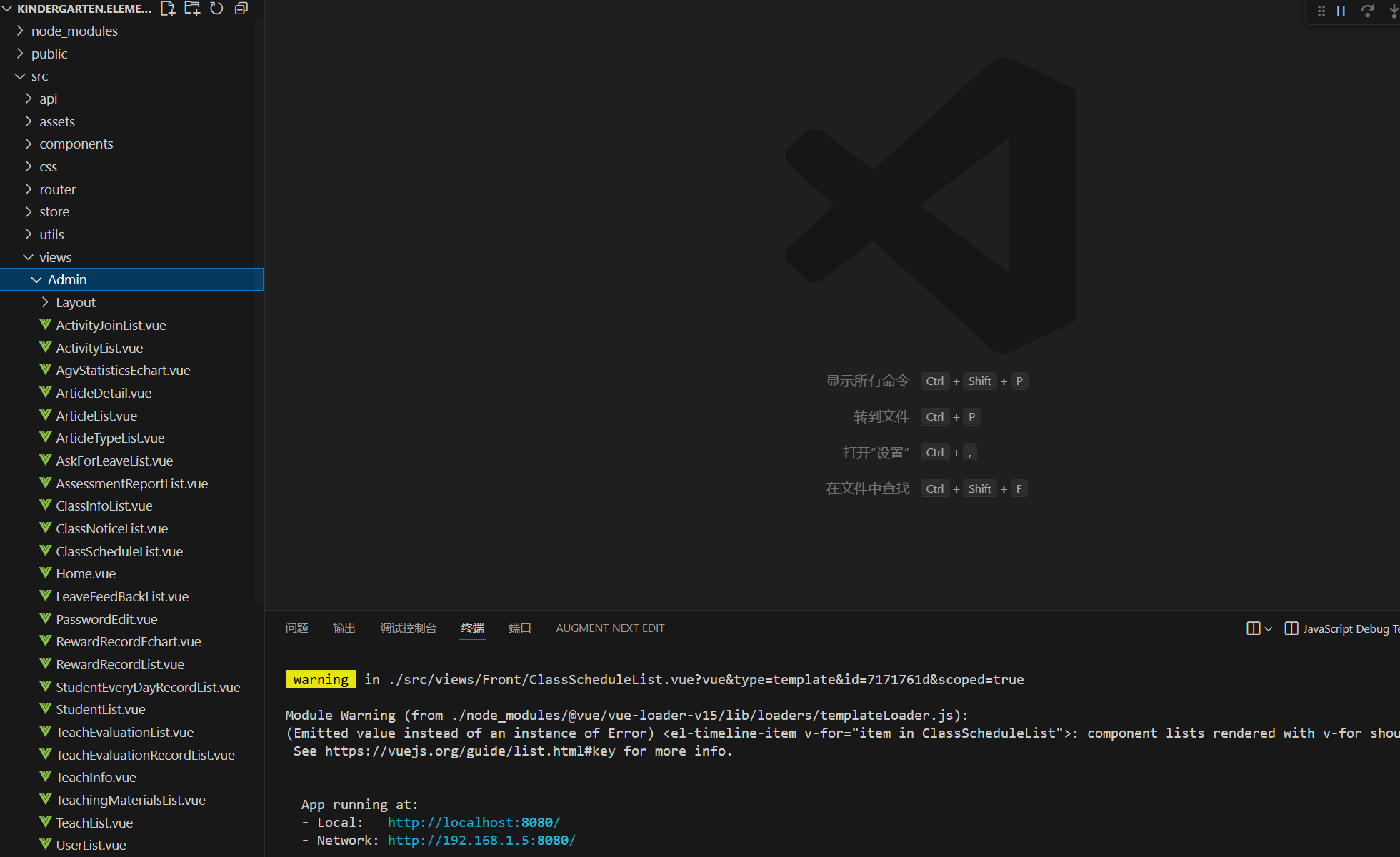The width and height of the screenshot is (1400, 857).
Task: Open Home.vue
Action: (132, 573)
